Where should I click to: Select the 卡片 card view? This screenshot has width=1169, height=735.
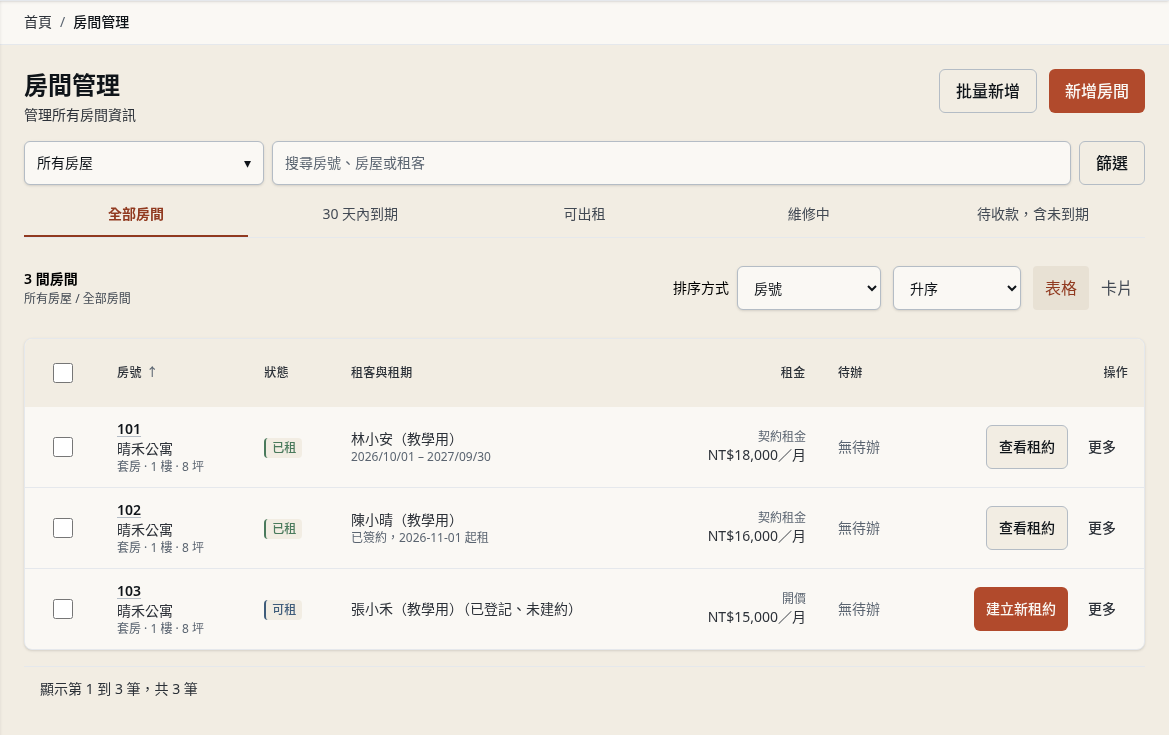point(1117,288)
